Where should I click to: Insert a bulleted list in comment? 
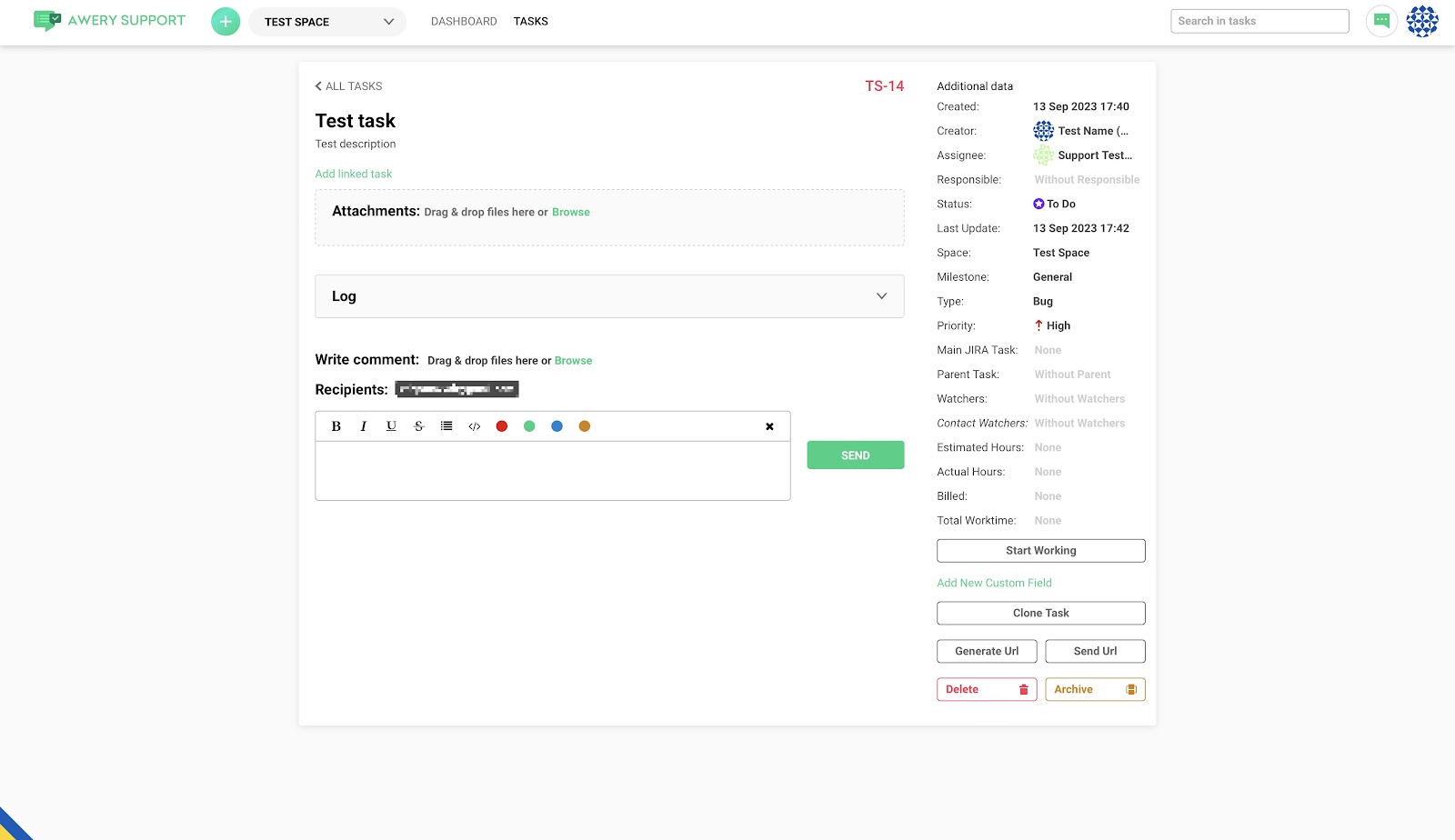[x=447, y=426]
